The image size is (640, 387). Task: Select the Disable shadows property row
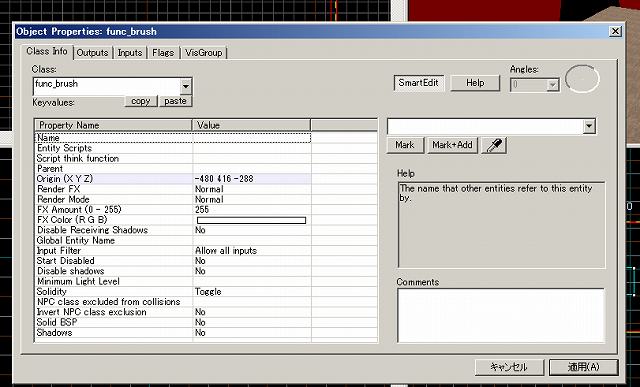tap(173, 271)
